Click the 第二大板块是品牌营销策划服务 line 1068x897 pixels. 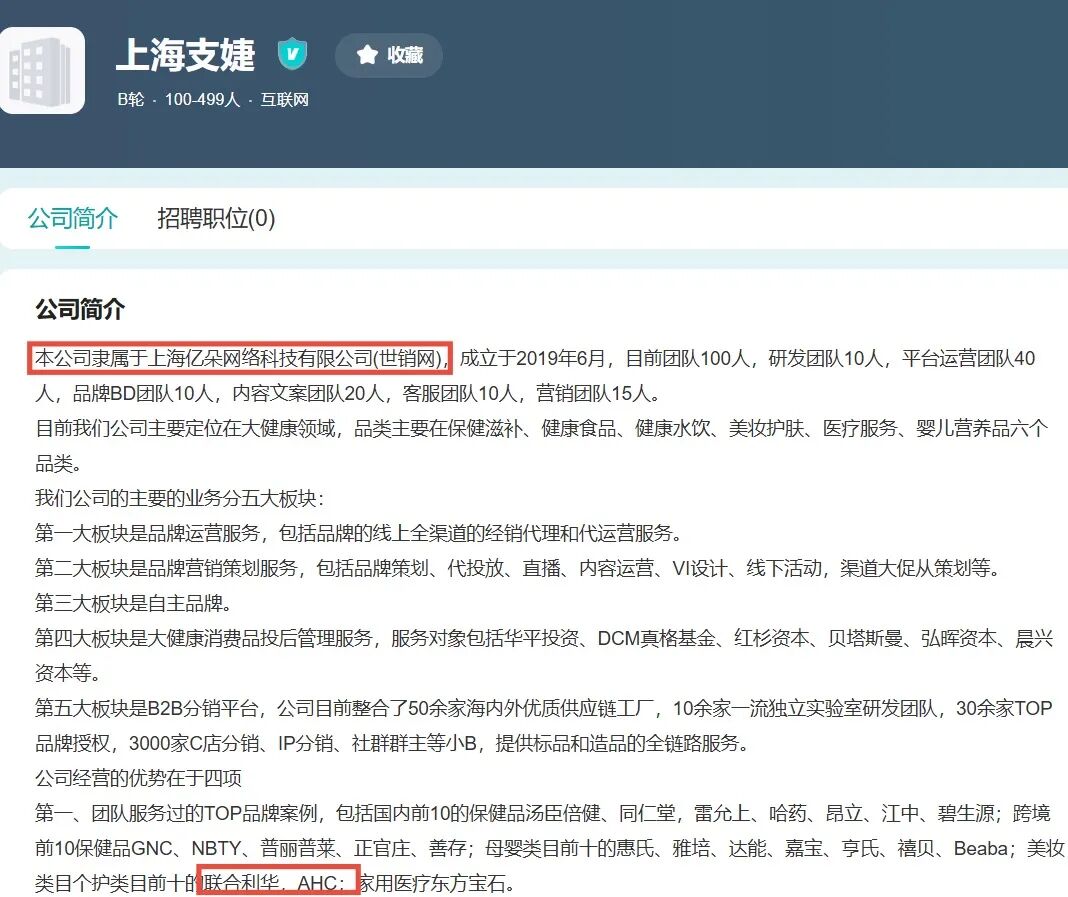[516, 568]
